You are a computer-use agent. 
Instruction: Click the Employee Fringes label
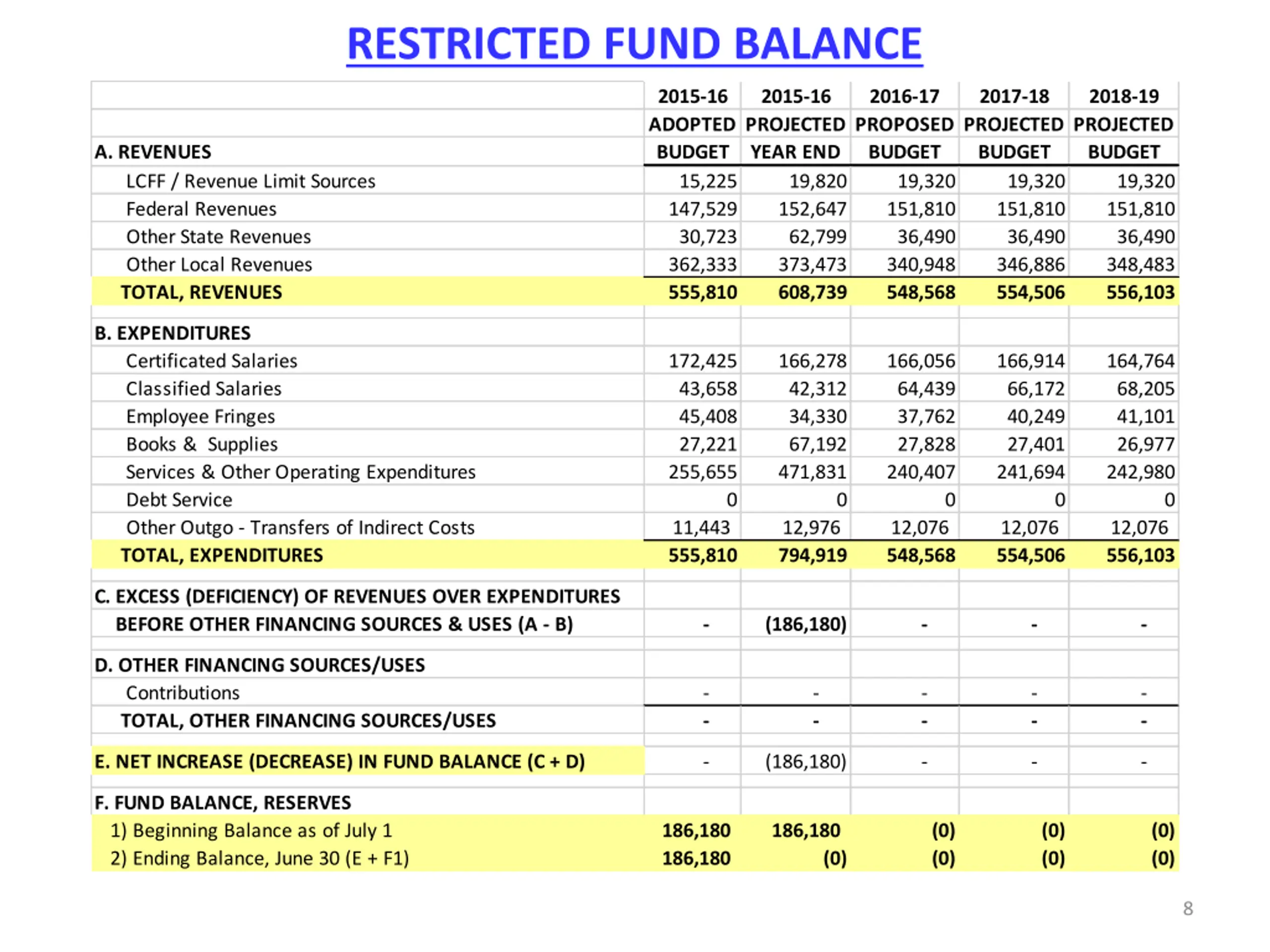[x=200, y=416]
